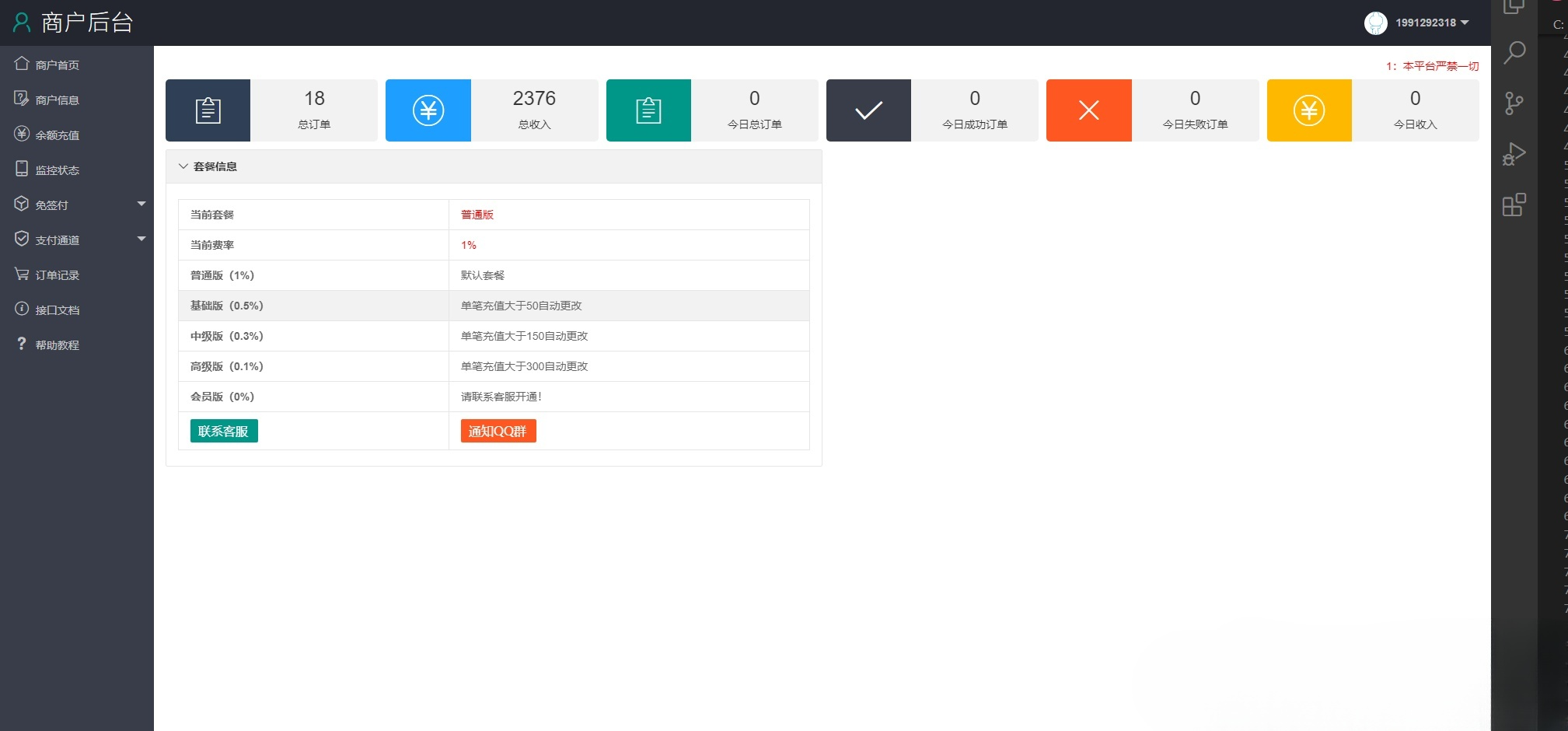Click the checkmark icon for 今日成功订单
Image resolution: width=1568 pixels, height=731 pixels.
(x=868, y=110)
